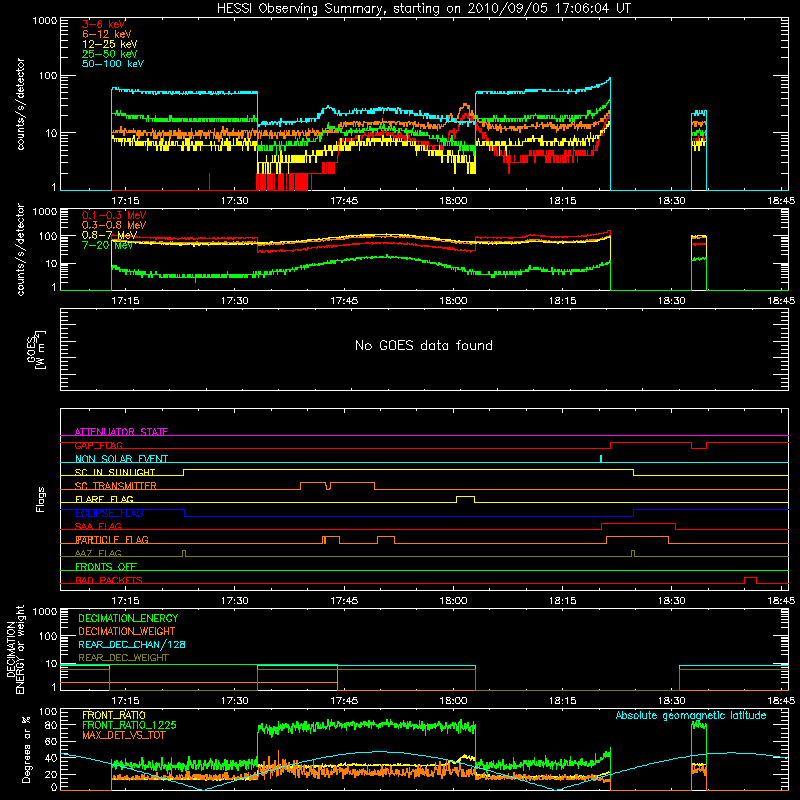Click the REAR_DEC_WEIGHT legend entry

(x=123, y=658)
